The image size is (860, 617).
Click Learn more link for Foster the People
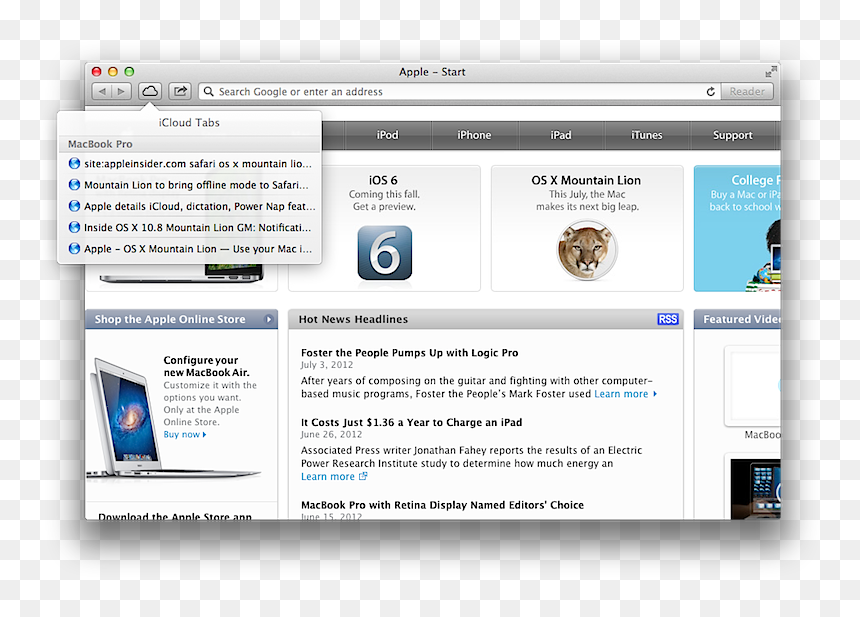[625, 394]
